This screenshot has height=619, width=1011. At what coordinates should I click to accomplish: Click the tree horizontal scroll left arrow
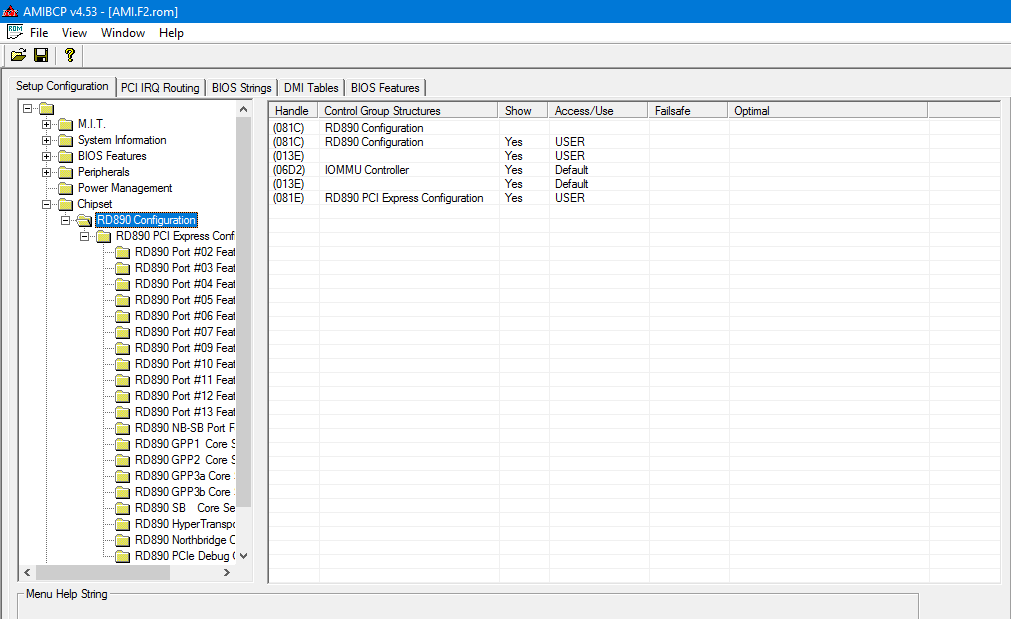coord(27,572)
